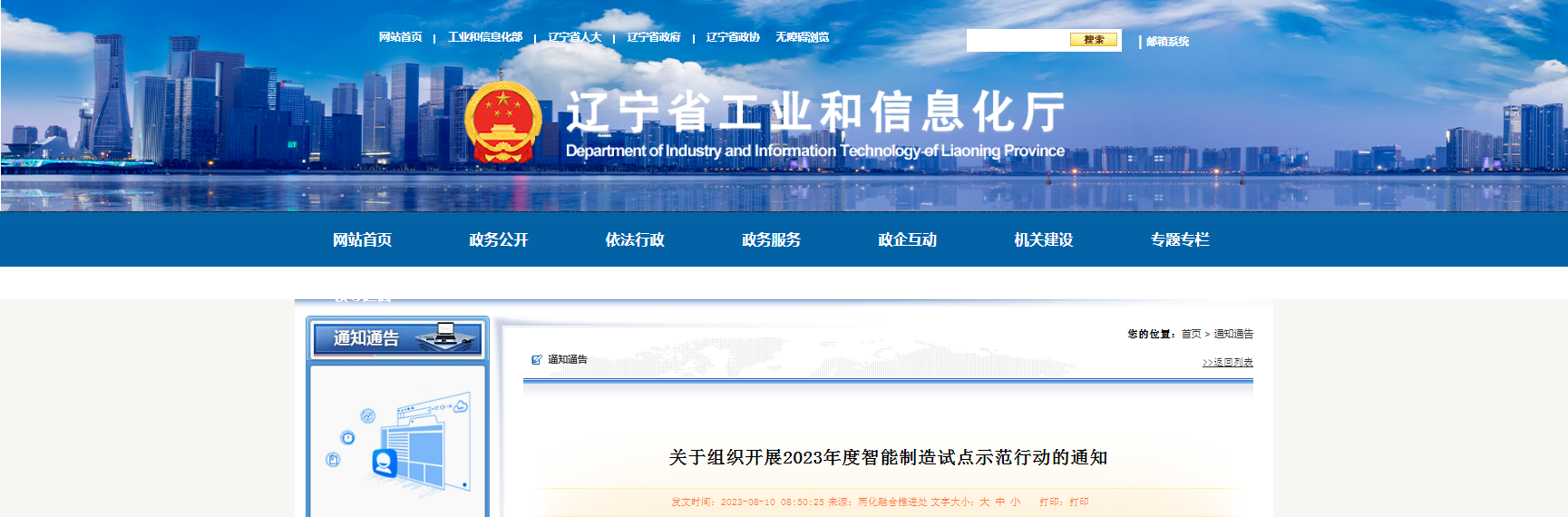The width and height of the screenshot is (1568, 517).
Task: Click the national emblem logo
Action: [502, 122]
